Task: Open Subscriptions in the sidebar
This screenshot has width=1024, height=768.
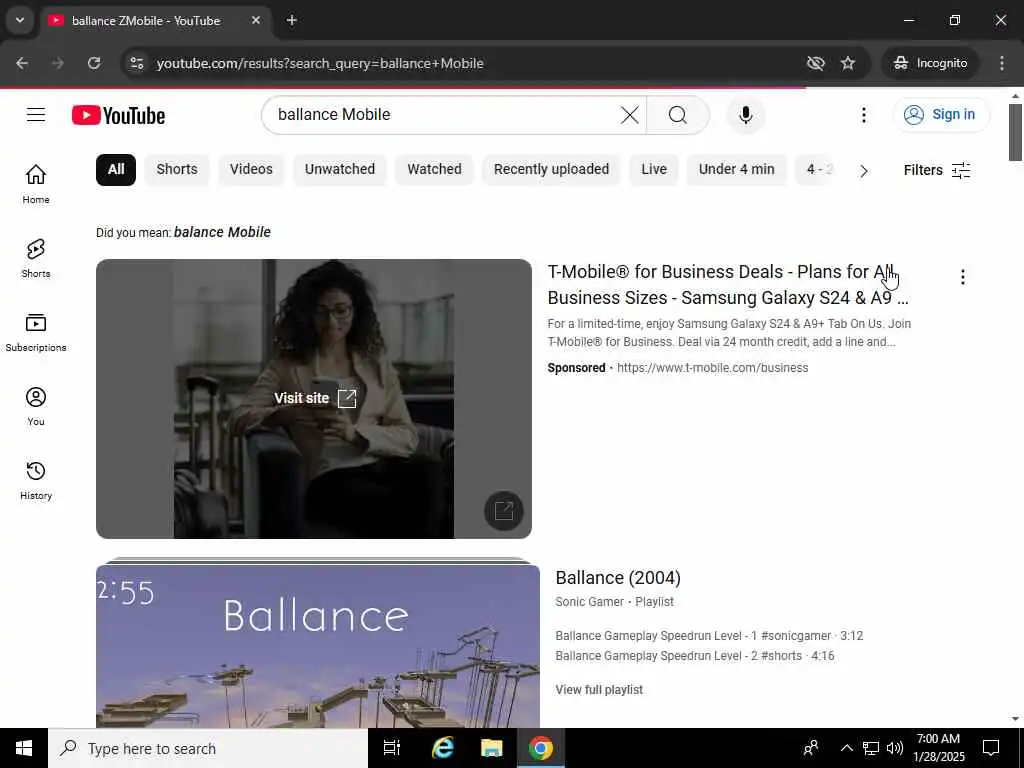Action: 36,332
